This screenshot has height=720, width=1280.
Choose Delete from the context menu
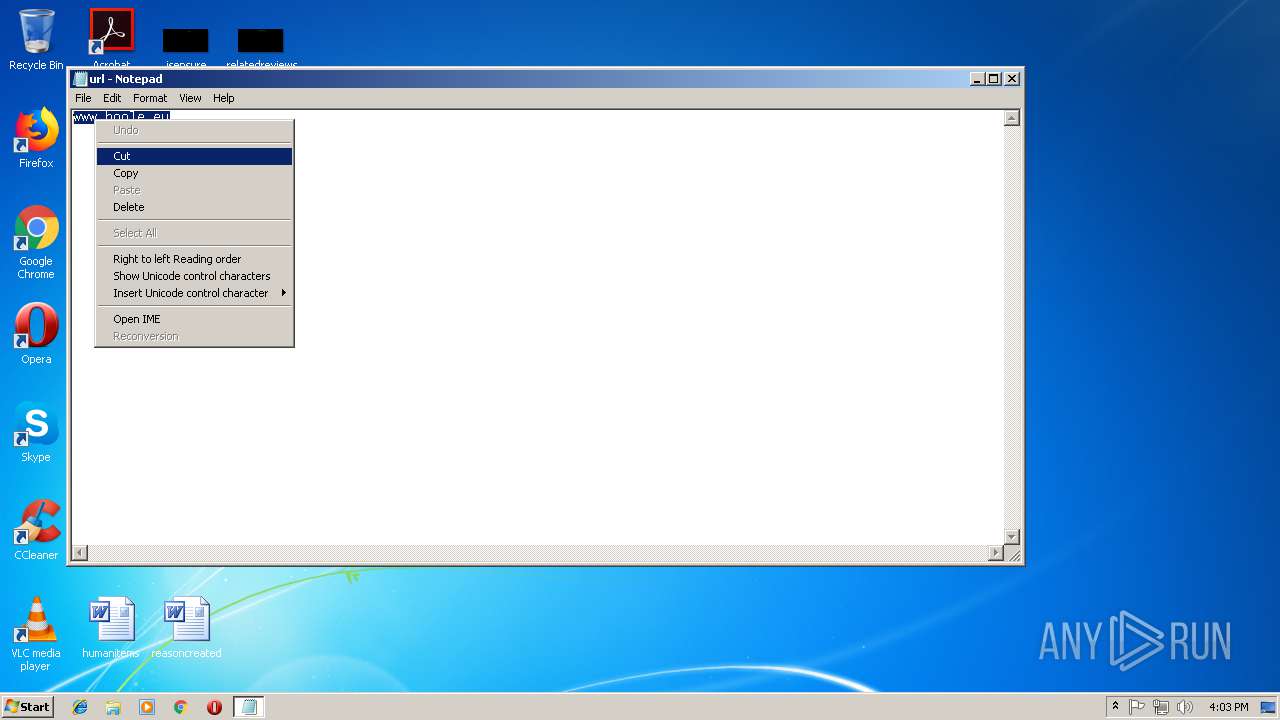pos(194,207)
